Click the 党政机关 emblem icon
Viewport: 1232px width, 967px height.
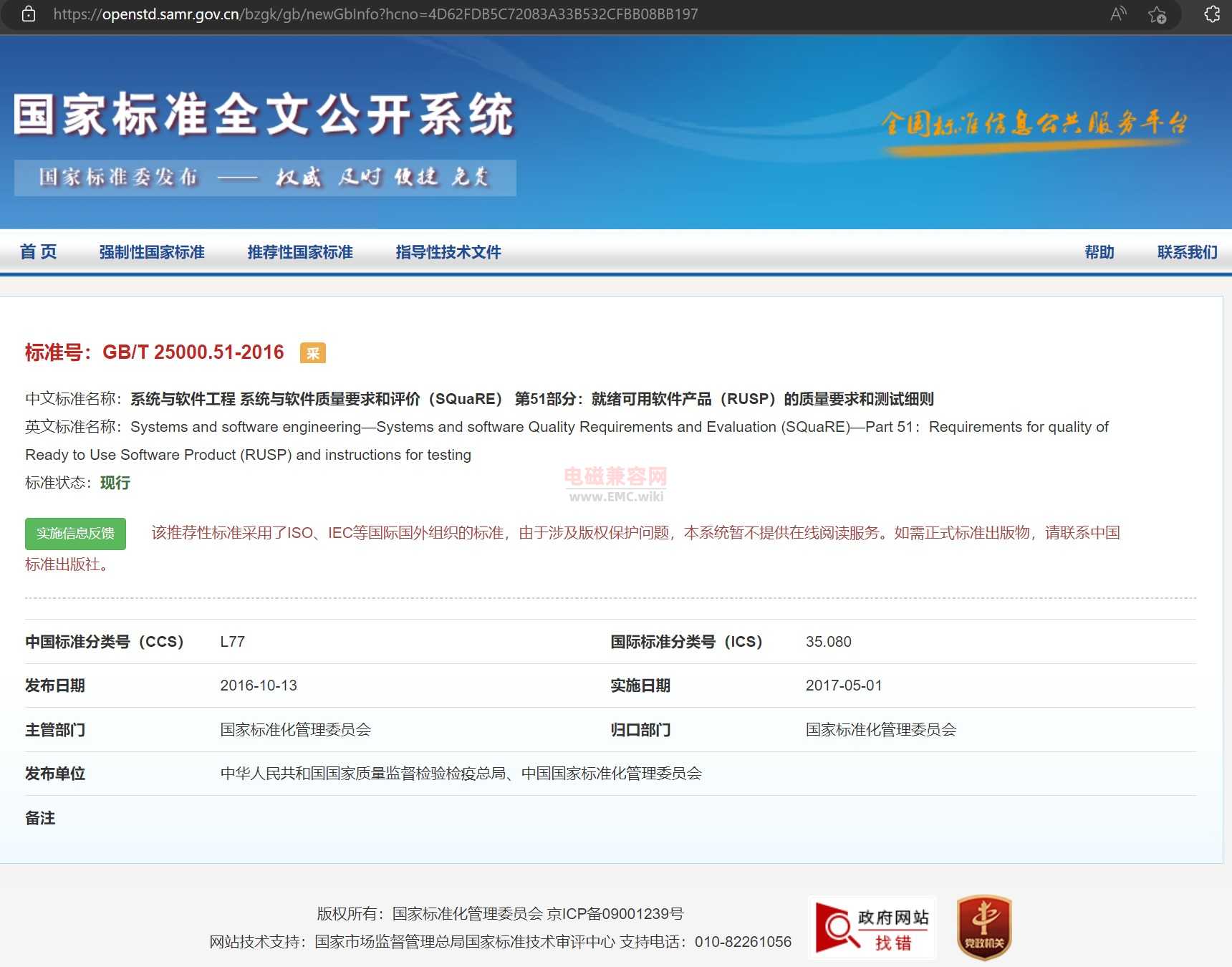coord(984,928)
